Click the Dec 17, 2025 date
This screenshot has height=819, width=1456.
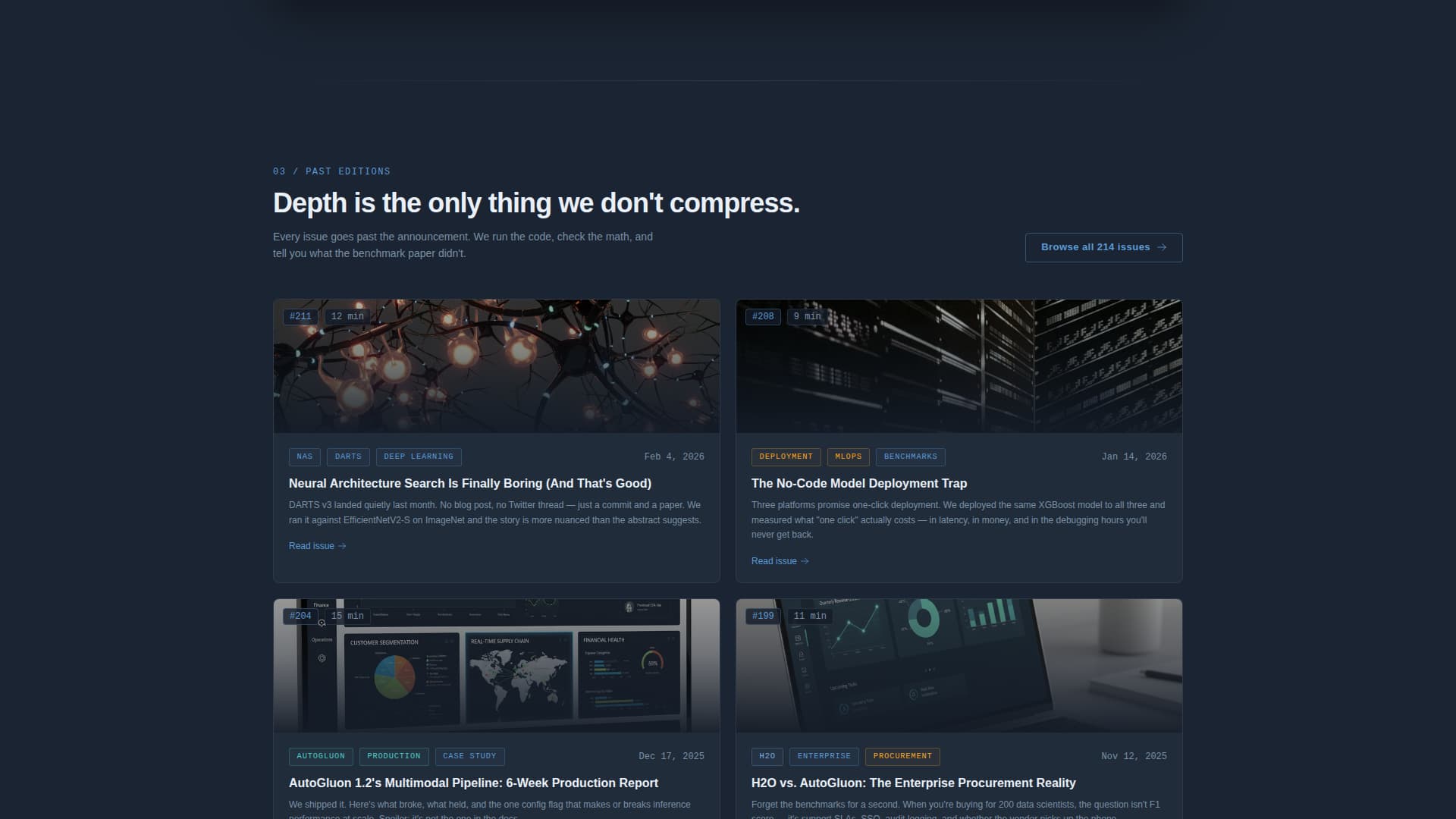[671, 756]
